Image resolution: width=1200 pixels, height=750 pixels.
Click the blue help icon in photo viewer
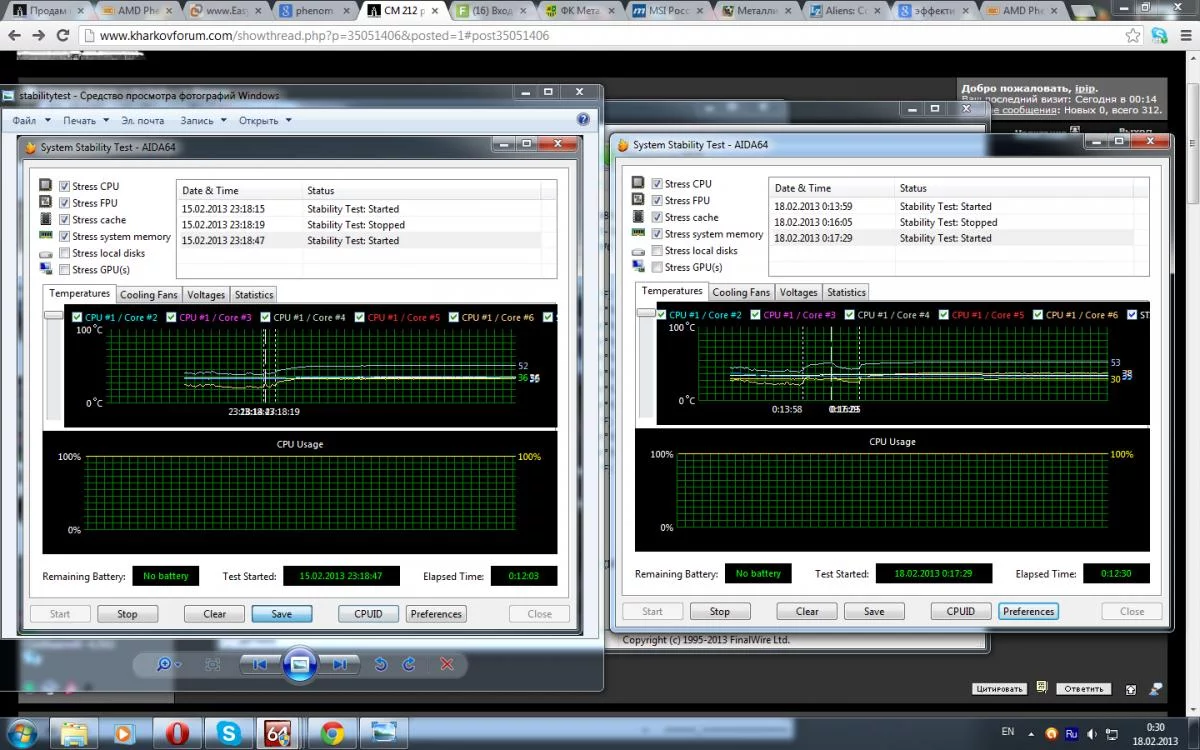click(x=583, y=120)
